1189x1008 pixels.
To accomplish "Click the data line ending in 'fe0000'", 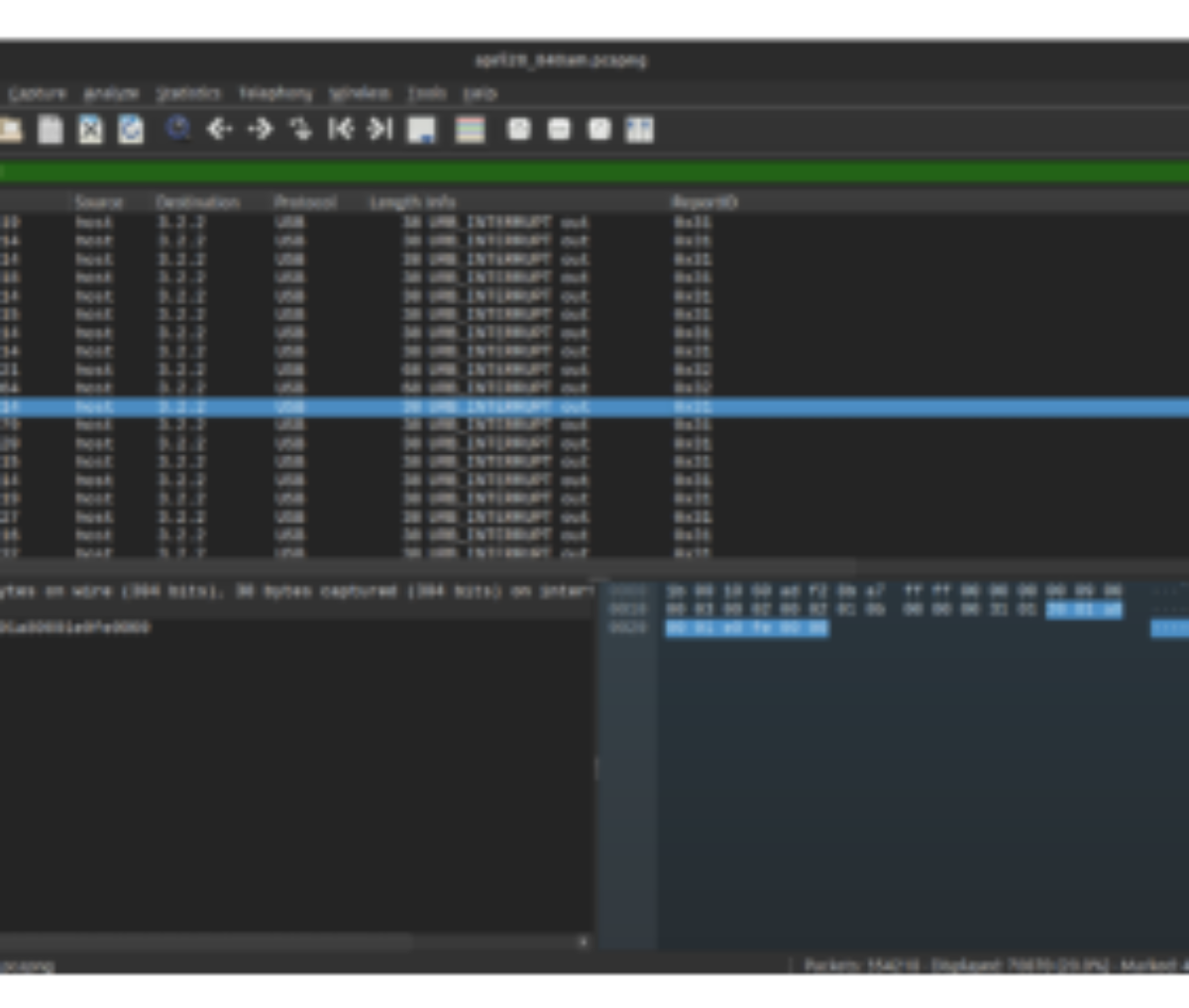I will [75, 627].
